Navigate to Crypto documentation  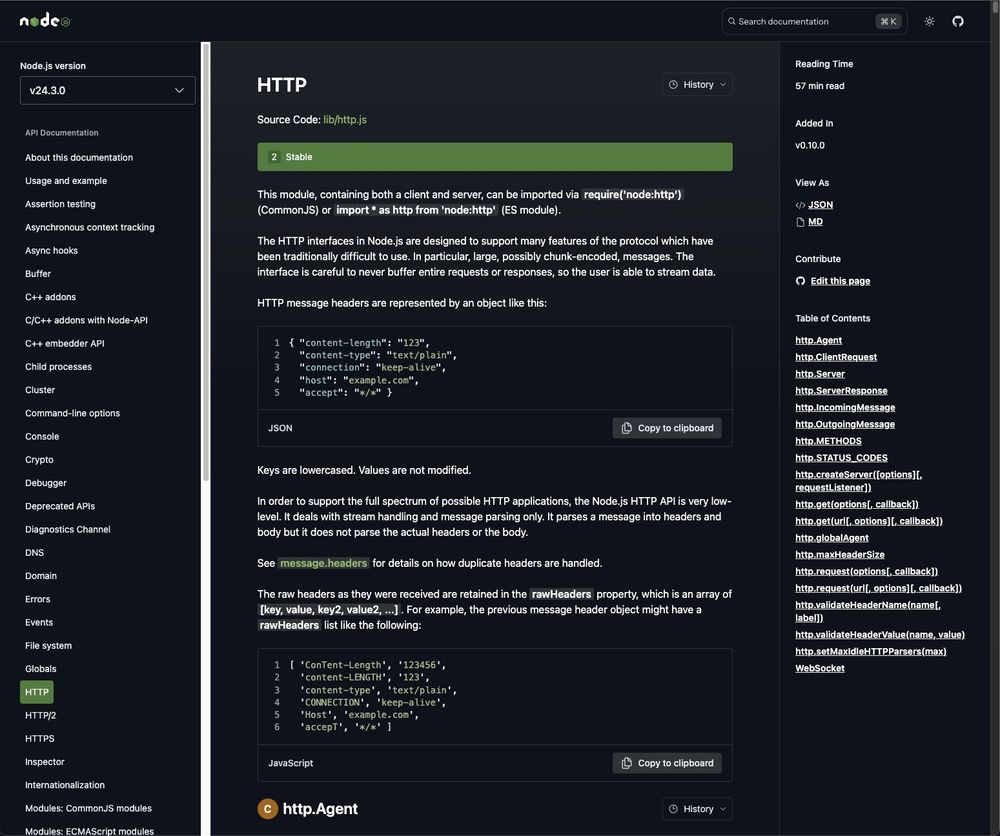pos(39,460)
